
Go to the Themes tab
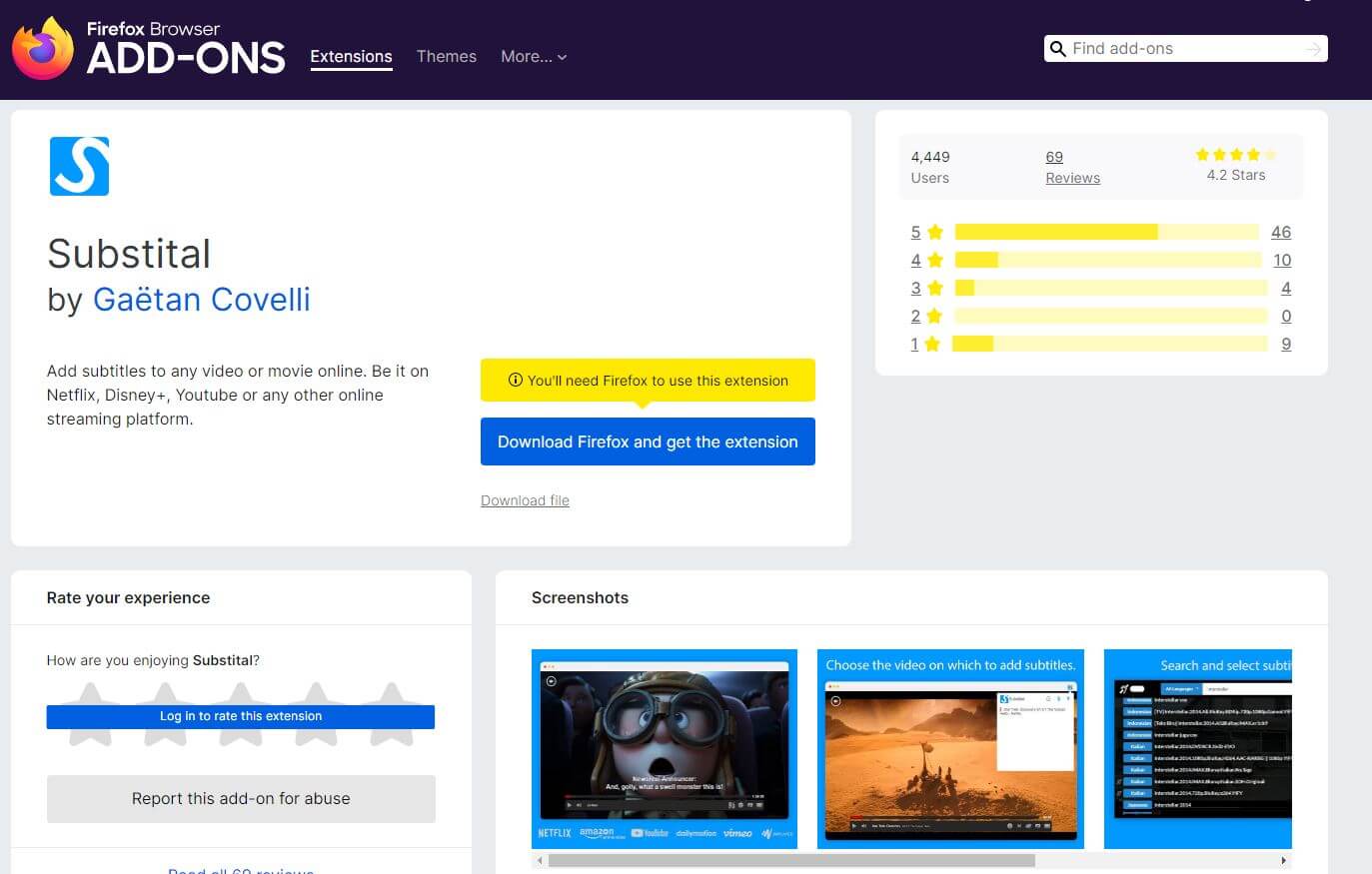pyautogui.click(x=447, y=57)
